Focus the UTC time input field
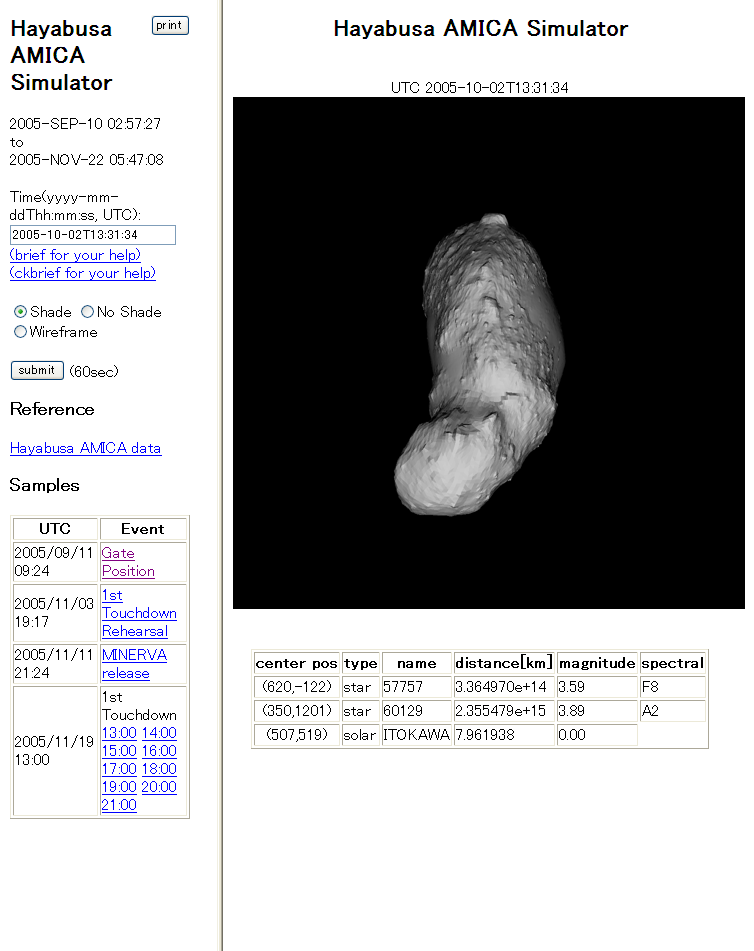754x951 pixels. click(93, 235)
